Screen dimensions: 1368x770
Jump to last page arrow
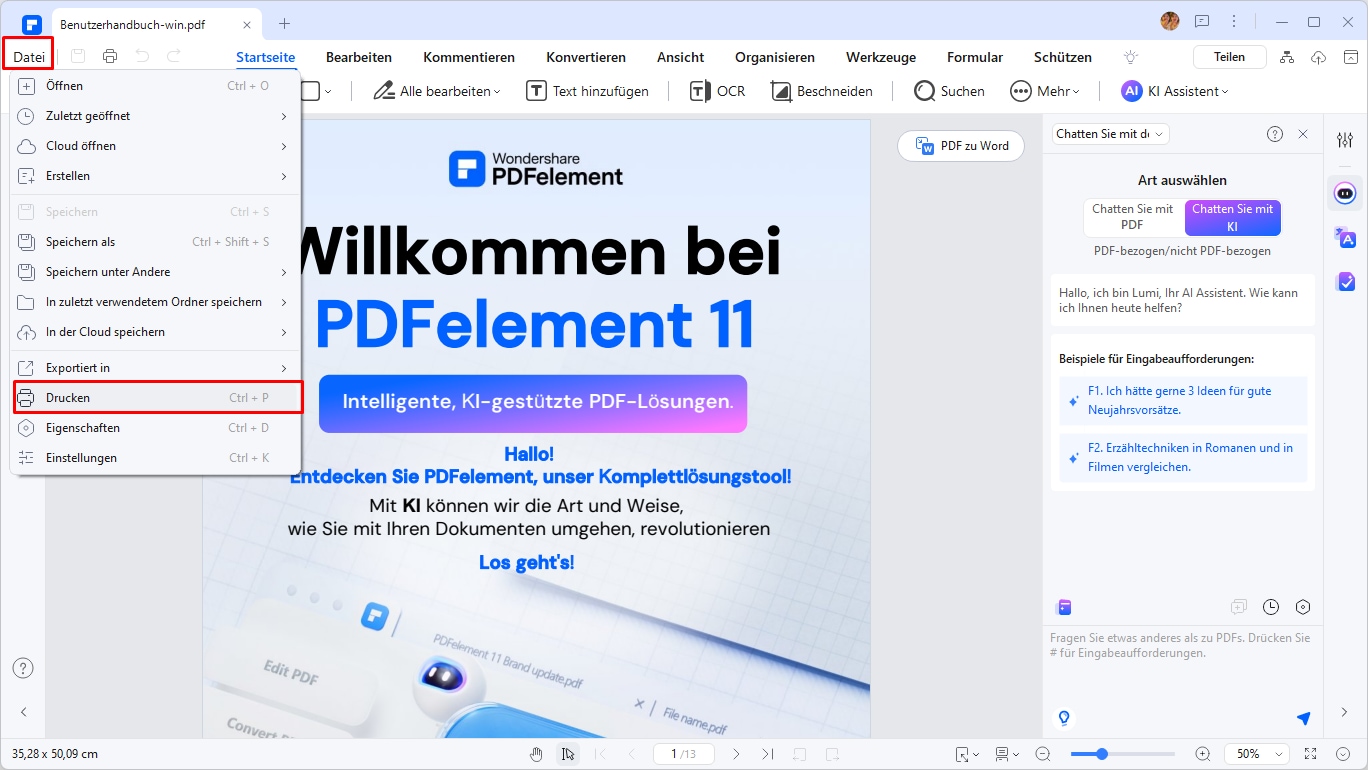point(767,754)
